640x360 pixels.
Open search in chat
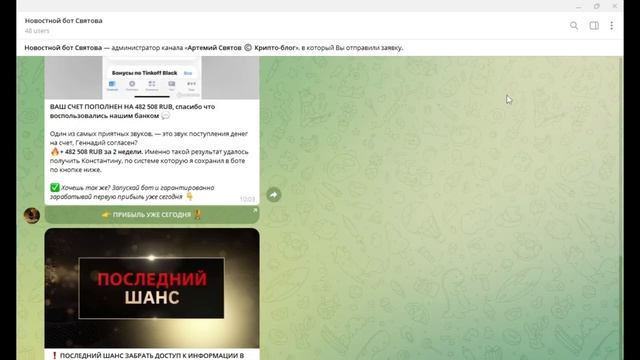coord(574,26)
